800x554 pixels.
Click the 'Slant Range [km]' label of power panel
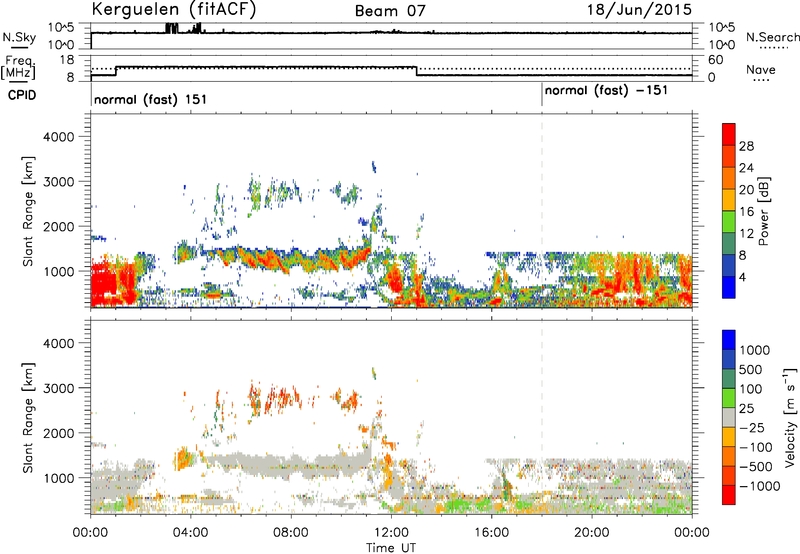click(x=28, y=211)
